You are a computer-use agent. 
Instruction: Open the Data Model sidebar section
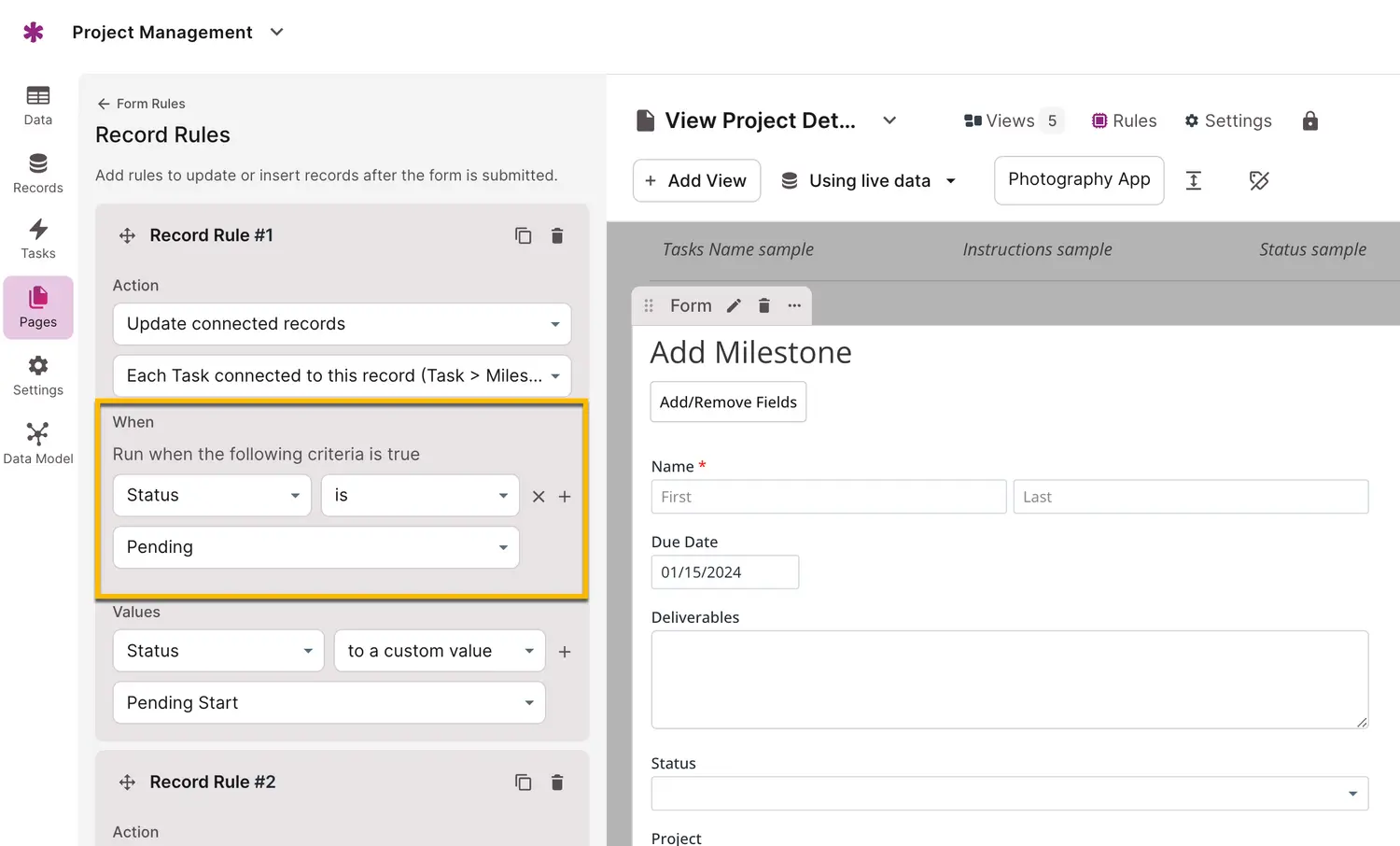[38, 443]
